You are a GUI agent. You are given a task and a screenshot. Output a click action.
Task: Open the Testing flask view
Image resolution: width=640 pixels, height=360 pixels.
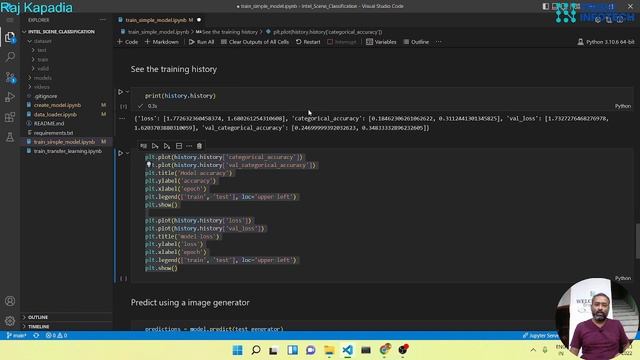tap(10, 137)
